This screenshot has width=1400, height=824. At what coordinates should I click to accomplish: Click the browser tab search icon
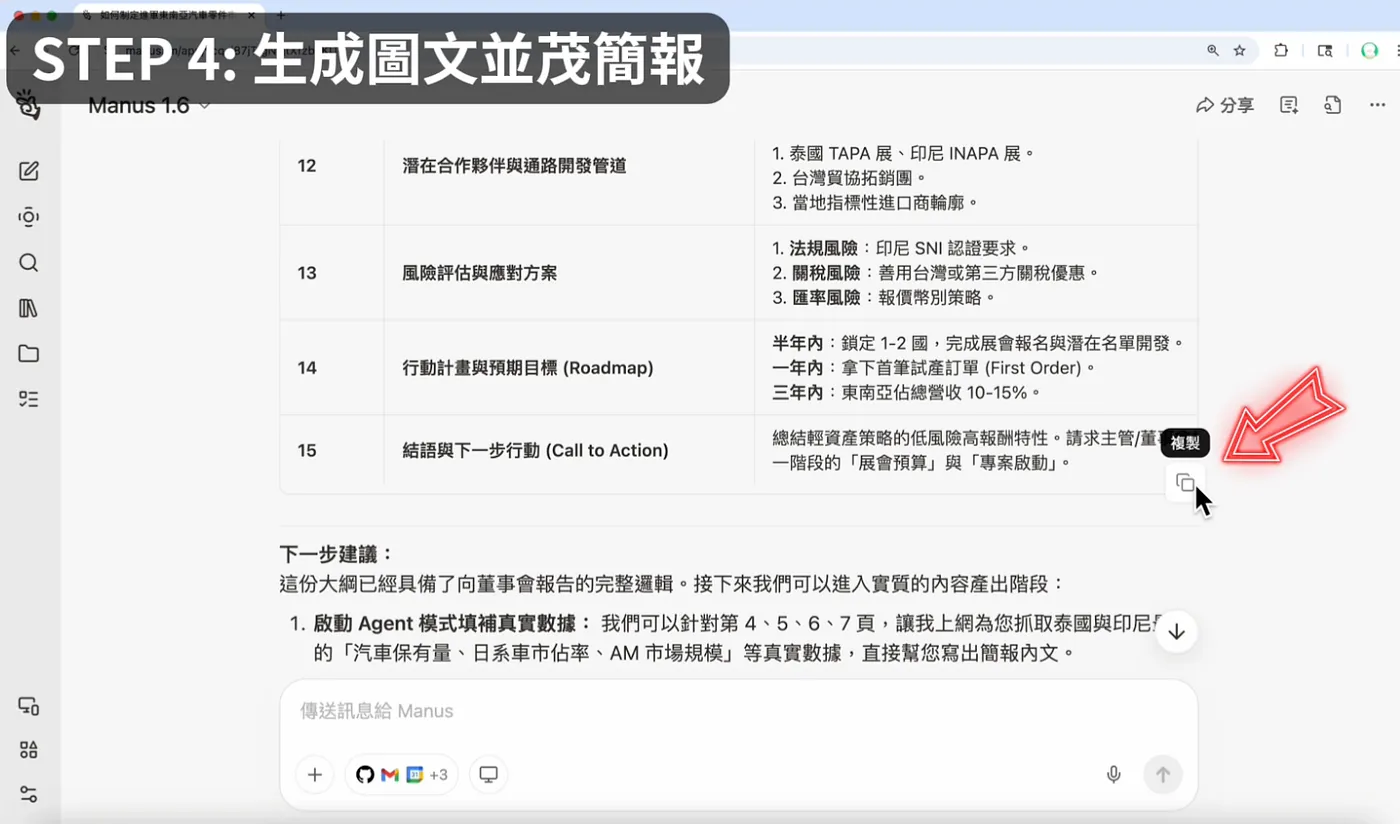(1325, 50)
